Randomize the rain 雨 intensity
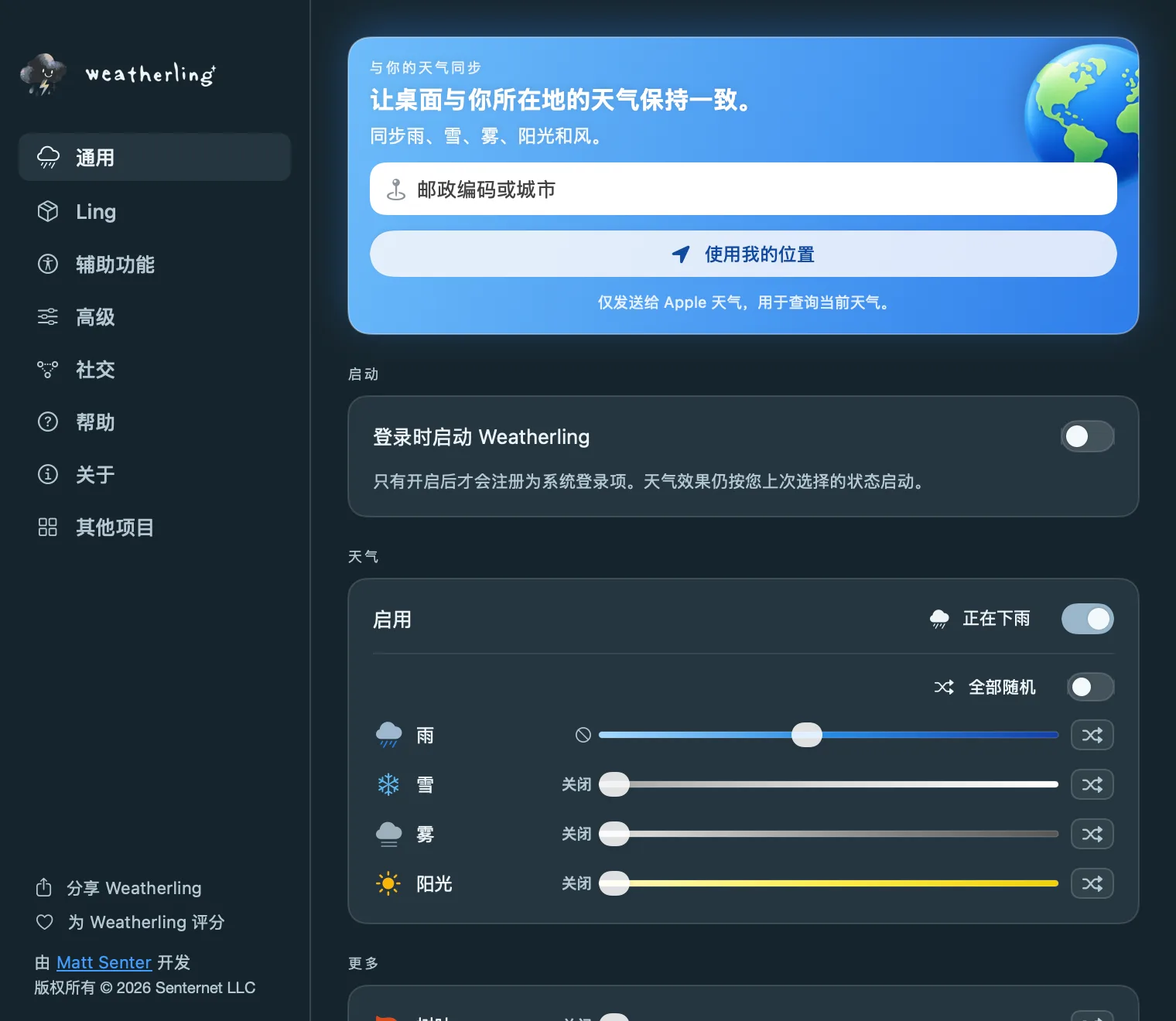This screenshot has width=1176, height=1021. coord(1092,735)
